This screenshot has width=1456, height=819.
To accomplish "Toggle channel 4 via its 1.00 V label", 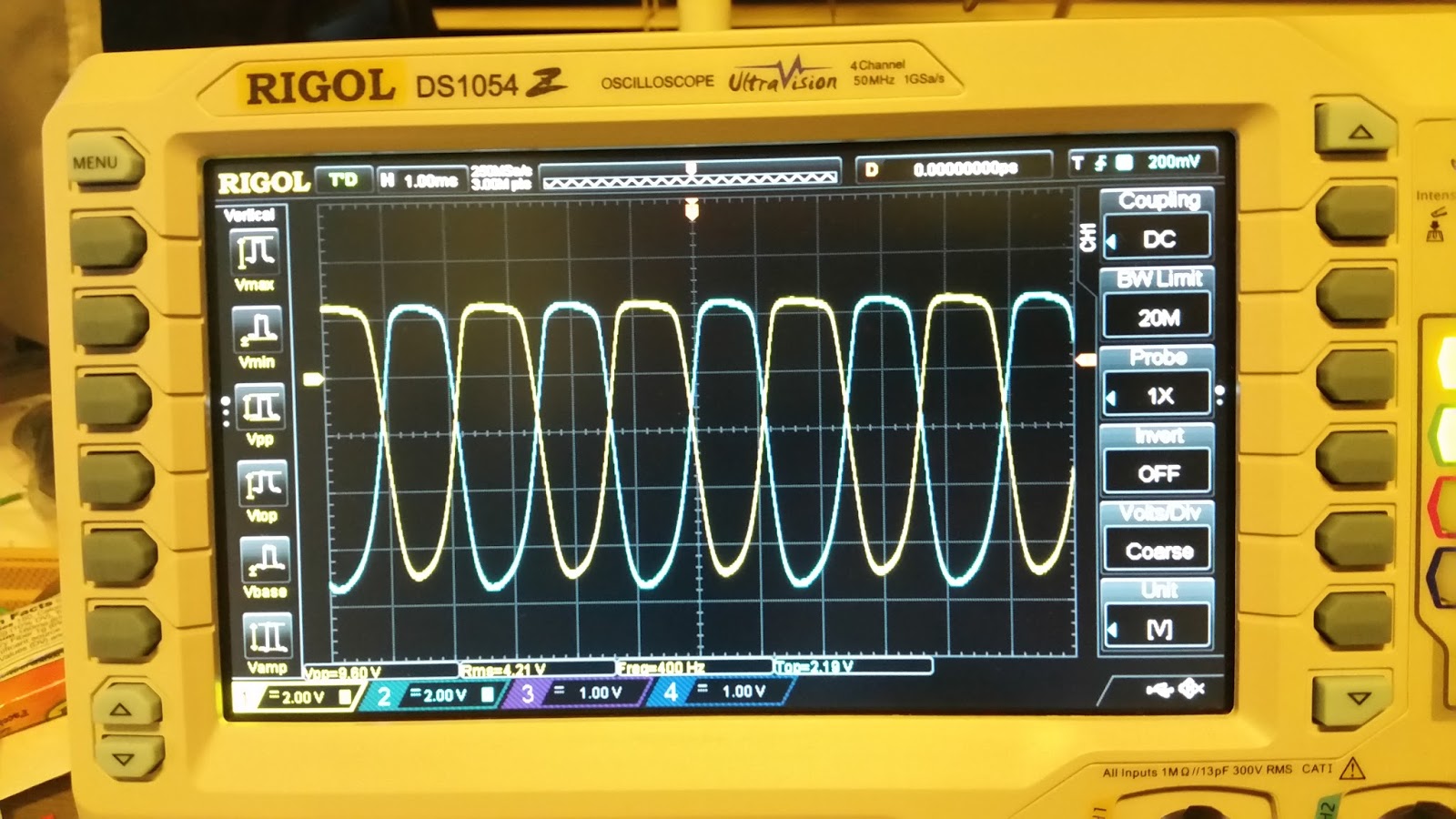I will coord(743,692).
